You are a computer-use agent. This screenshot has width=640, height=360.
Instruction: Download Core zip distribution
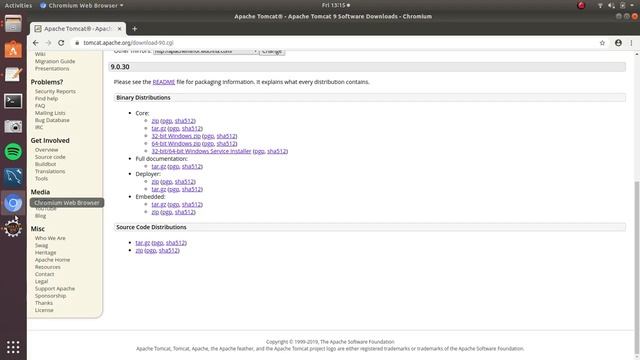155,121
